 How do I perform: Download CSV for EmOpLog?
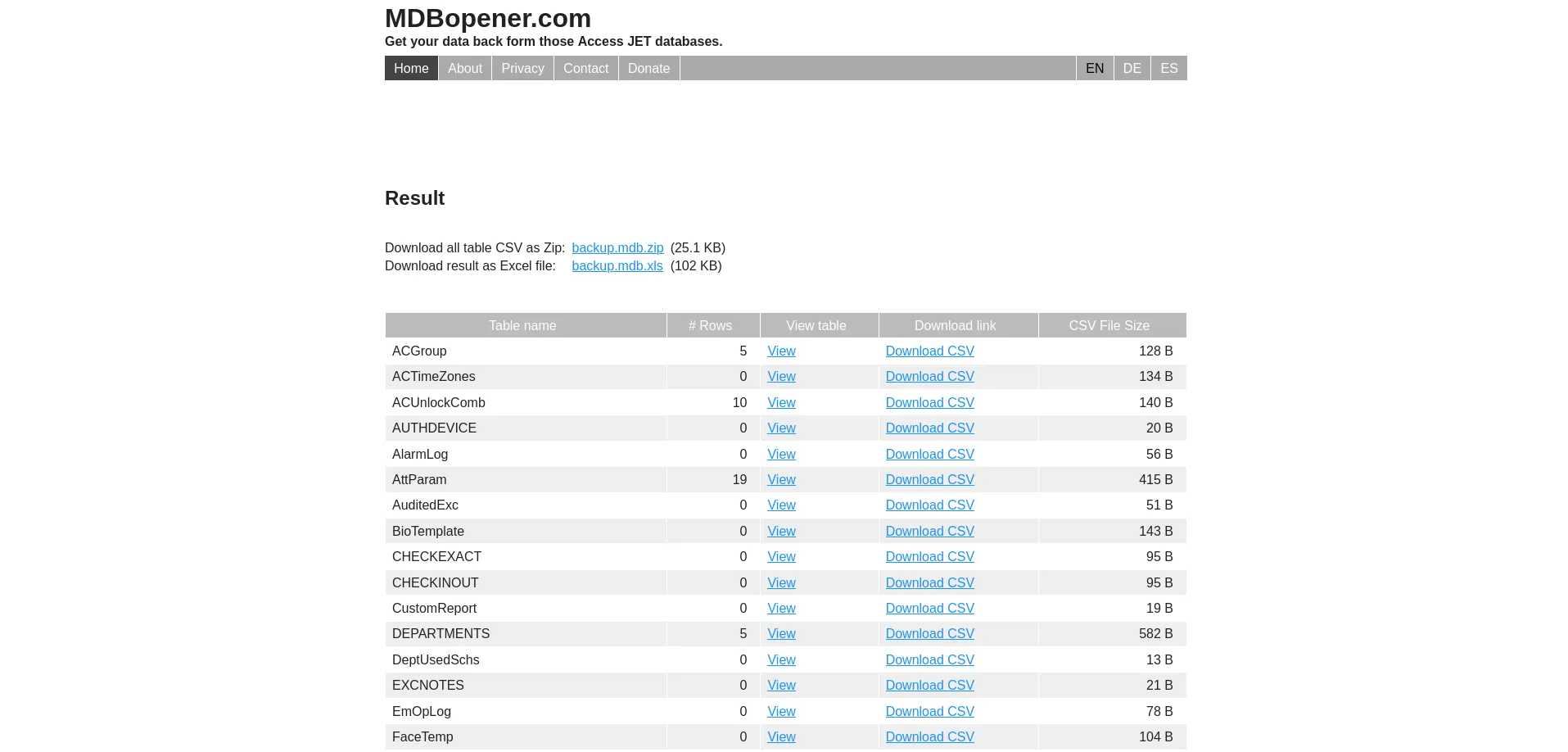[x=930, y=711]
